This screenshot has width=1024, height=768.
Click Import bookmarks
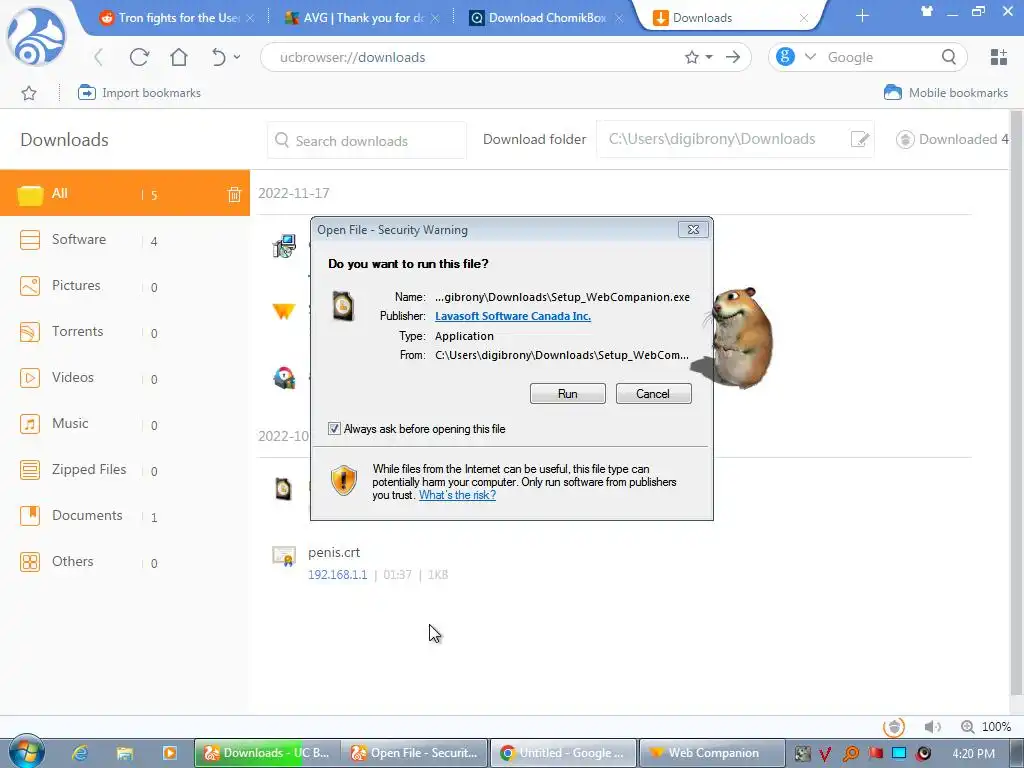[x=139, y=93]
